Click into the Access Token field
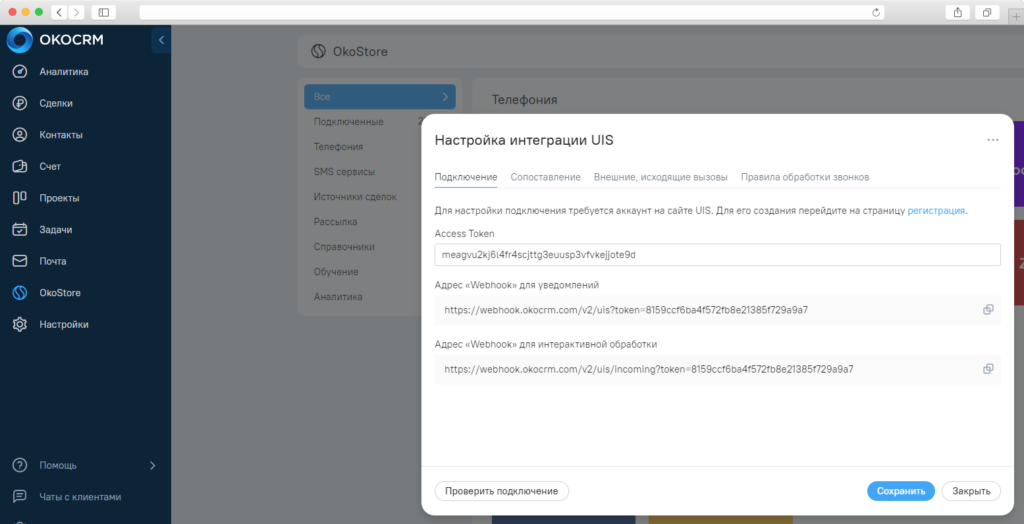This screenshot has height=524, width=1024. [x=717, y=255]
